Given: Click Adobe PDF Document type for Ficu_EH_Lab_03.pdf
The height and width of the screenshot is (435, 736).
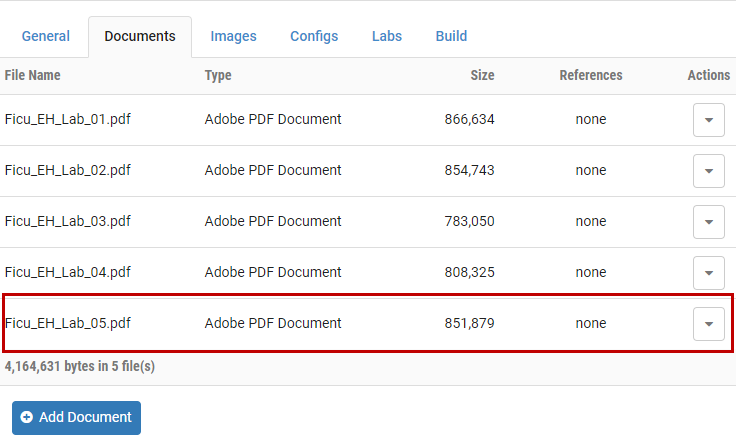Looking at the screenshot, I should coord(273,221).
